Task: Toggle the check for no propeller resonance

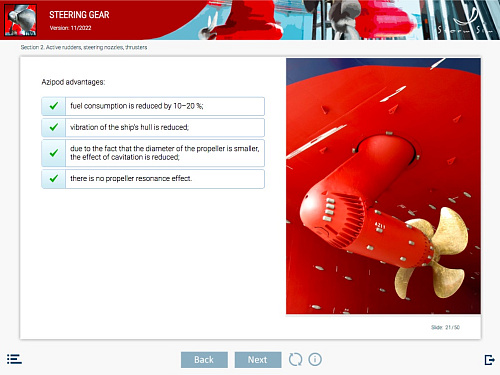Action: pyautogui.click(x=54, y=179)
